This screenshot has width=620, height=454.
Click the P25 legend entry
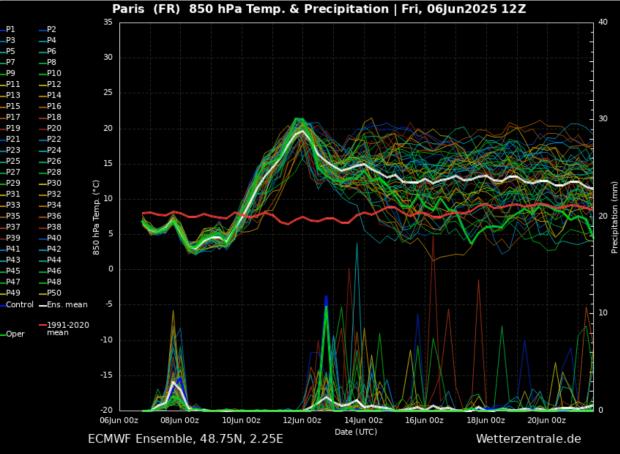coord(13,161)
